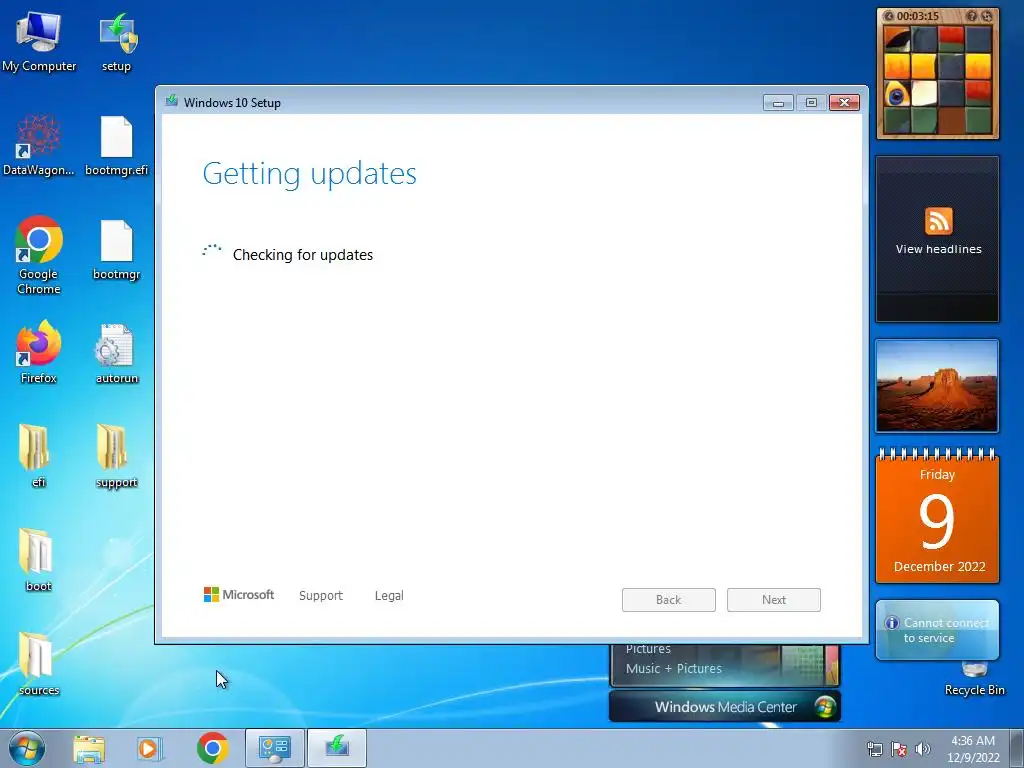Open the volume speaker tray icon
1024x768 pixels.
tap(923, 749)
